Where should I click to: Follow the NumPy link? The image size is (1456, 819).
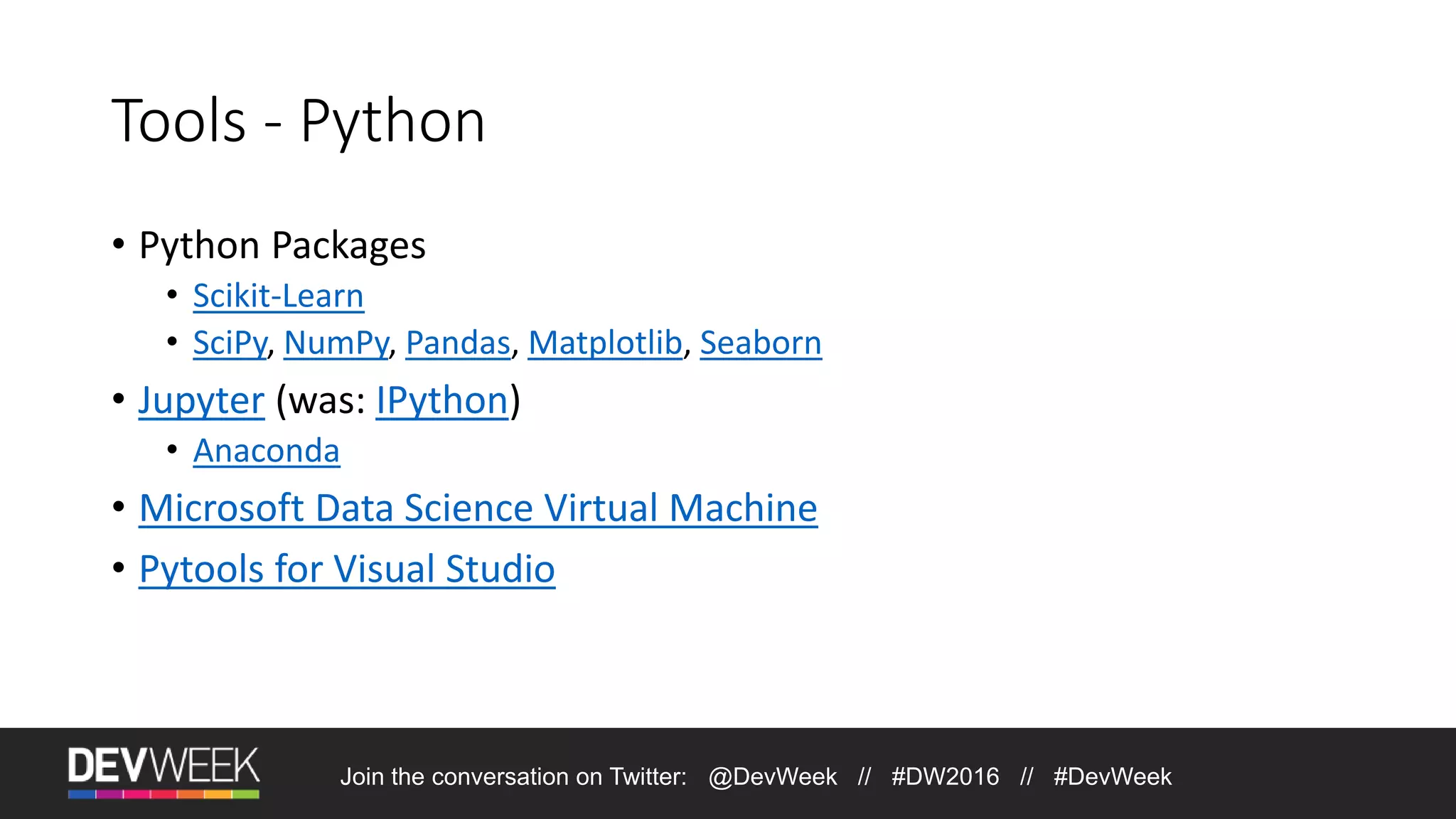click(x=336, y=343)
